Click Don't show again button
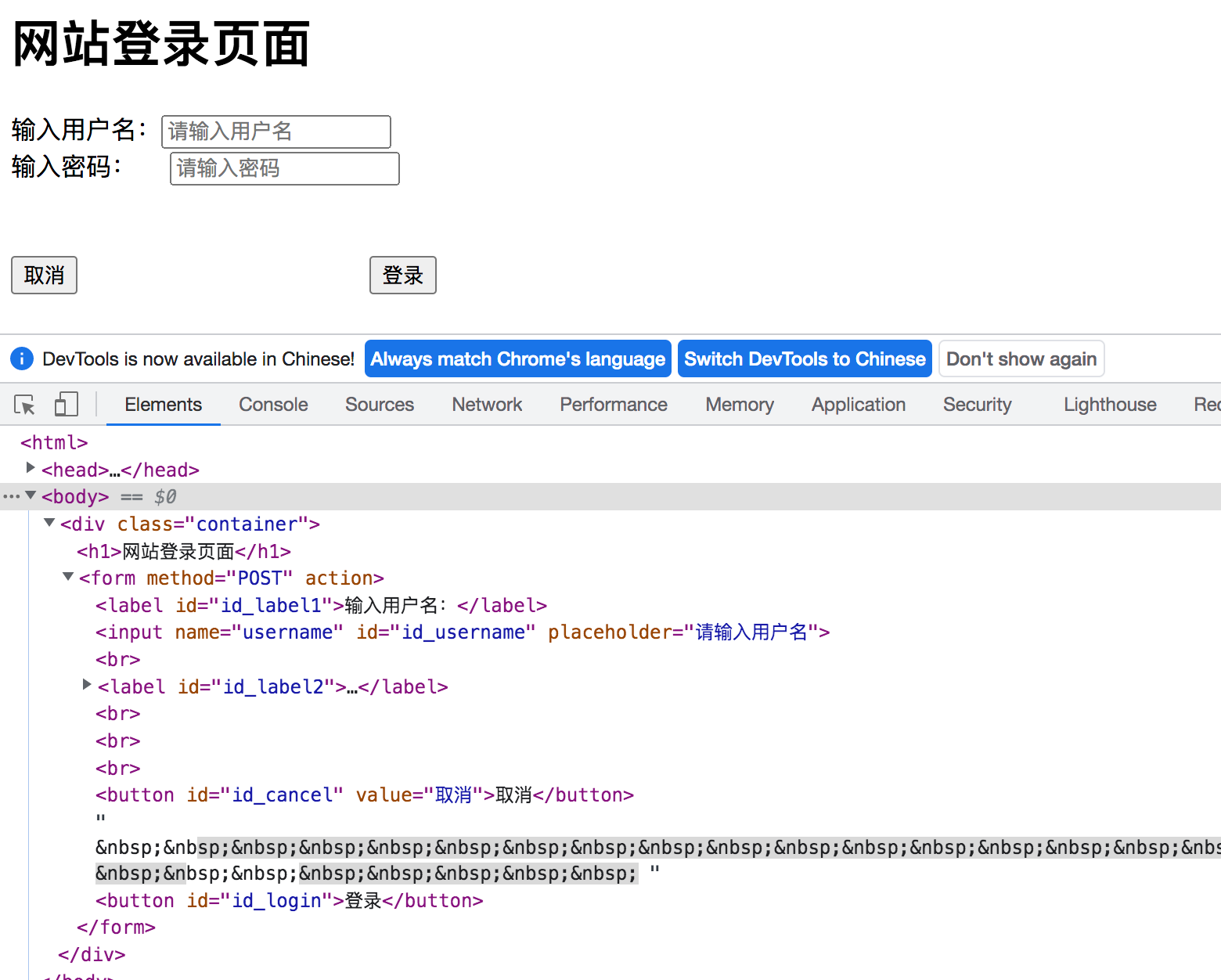Viewport: 1221px width, 980px height. [x=1021, y=358]
